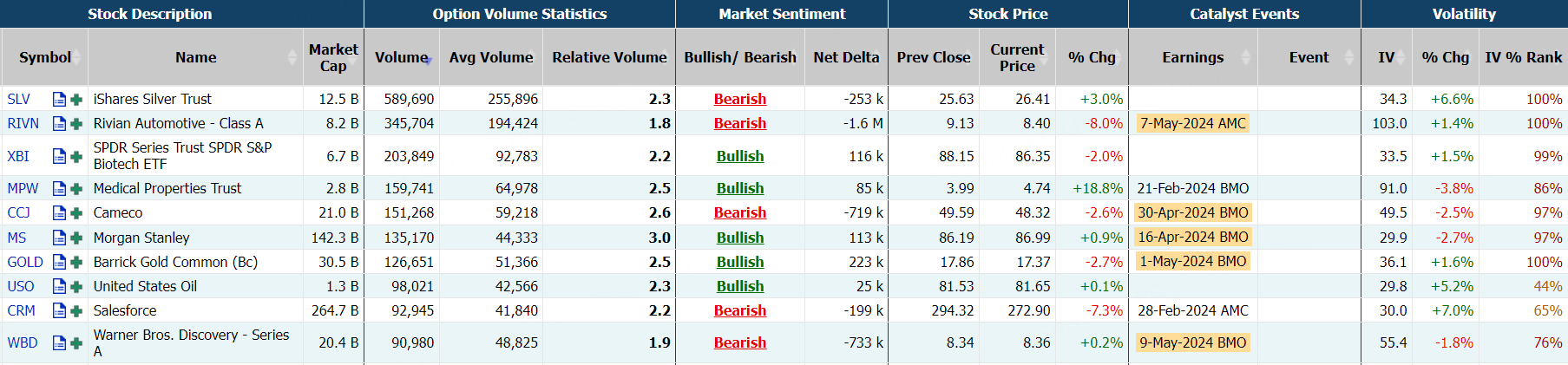Open the document icon for SLV

point(59,100)
